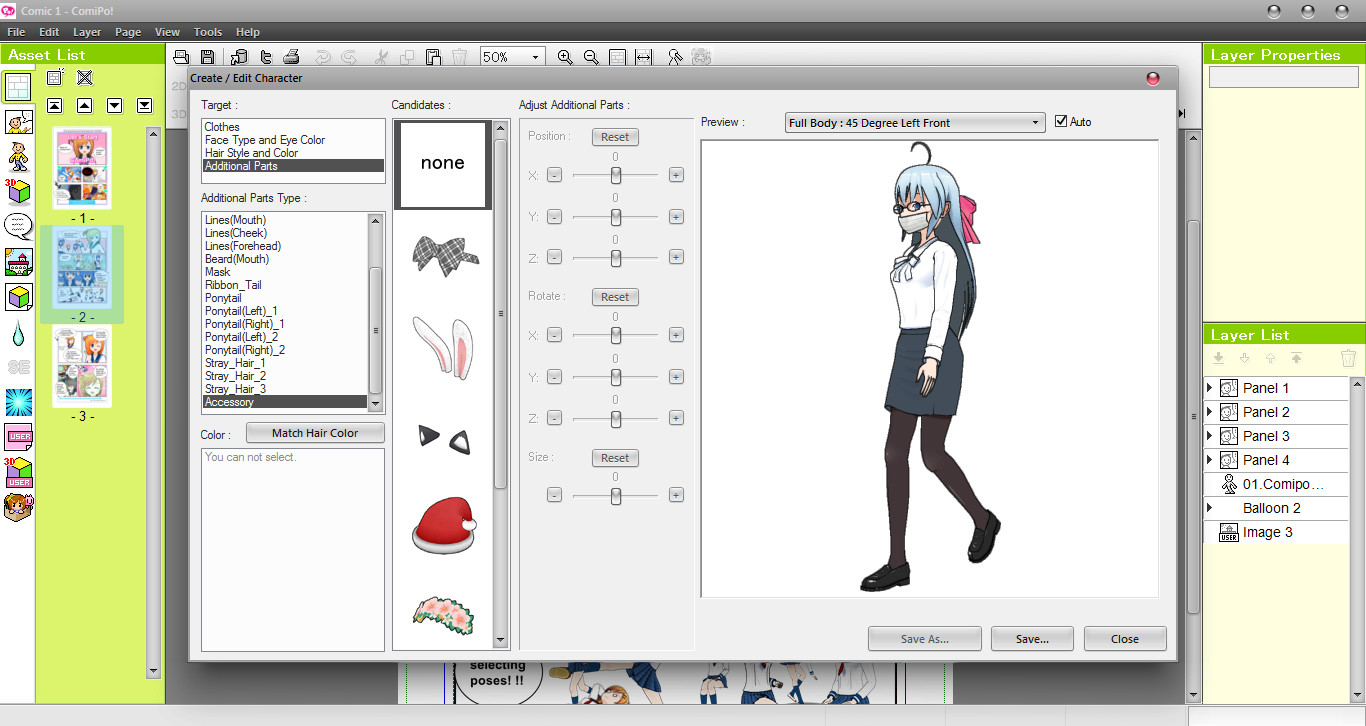
Task: Open the Layer menu
Action: (87, 31)
